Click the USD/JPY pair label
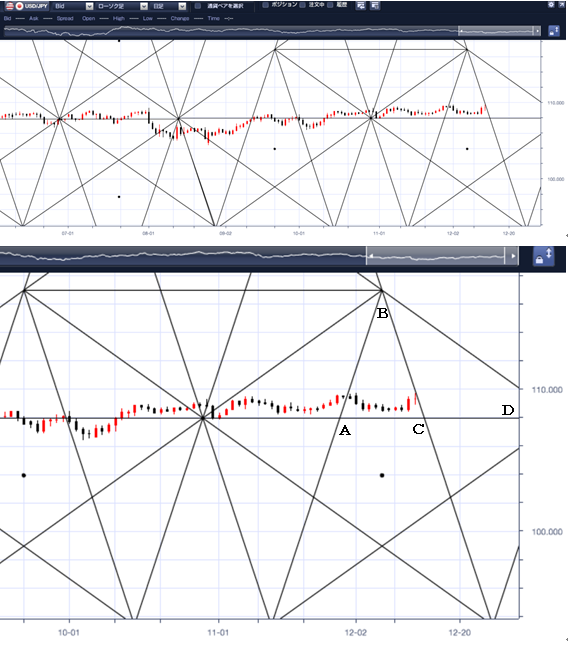 (36, 6)
